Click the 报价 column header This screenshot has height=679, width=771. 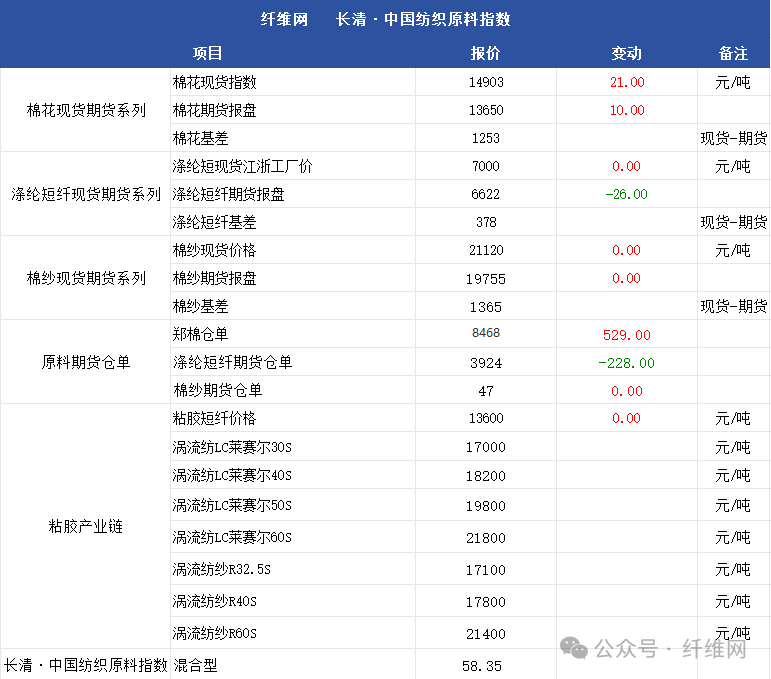click(485, 54)
